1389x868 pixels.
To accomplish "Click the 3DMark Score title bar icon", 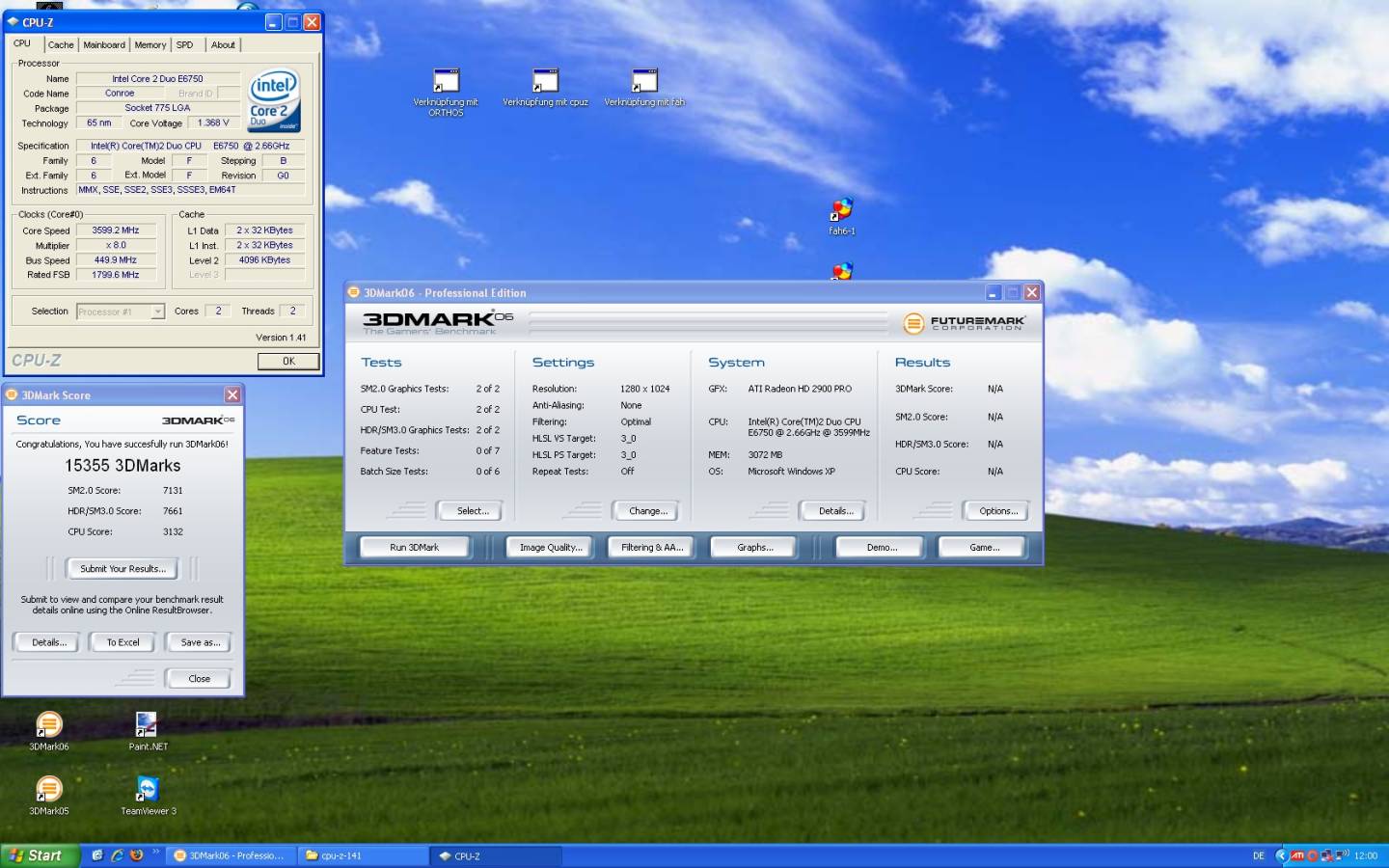I will tap(12, 394).
